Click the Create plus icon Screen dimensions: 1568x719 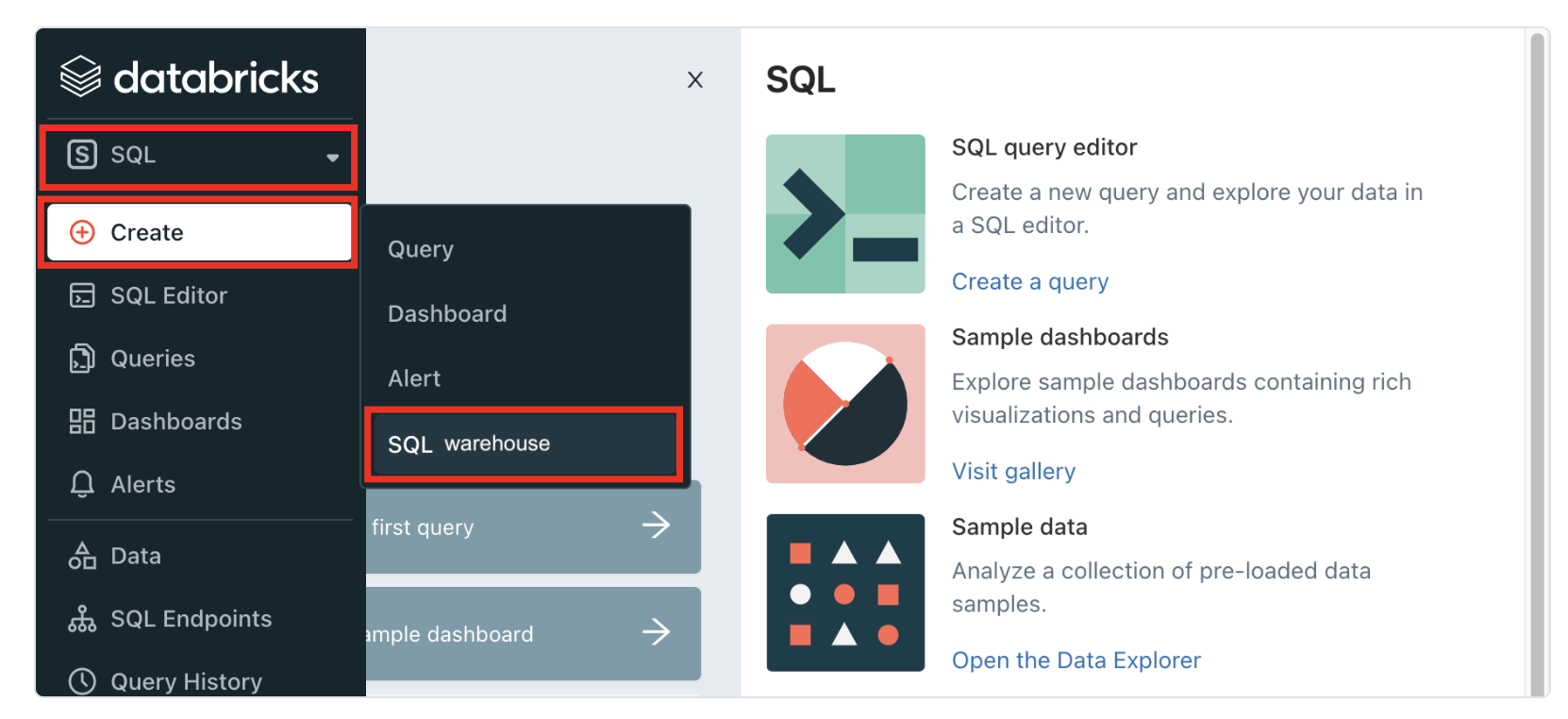[x=83, y=232]
